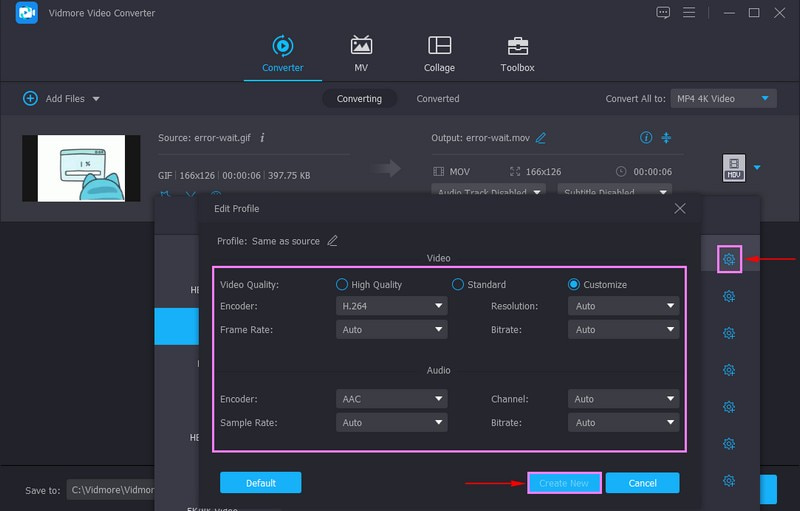Open the H.264 video encoder dropdown

[x=391, y=306]
